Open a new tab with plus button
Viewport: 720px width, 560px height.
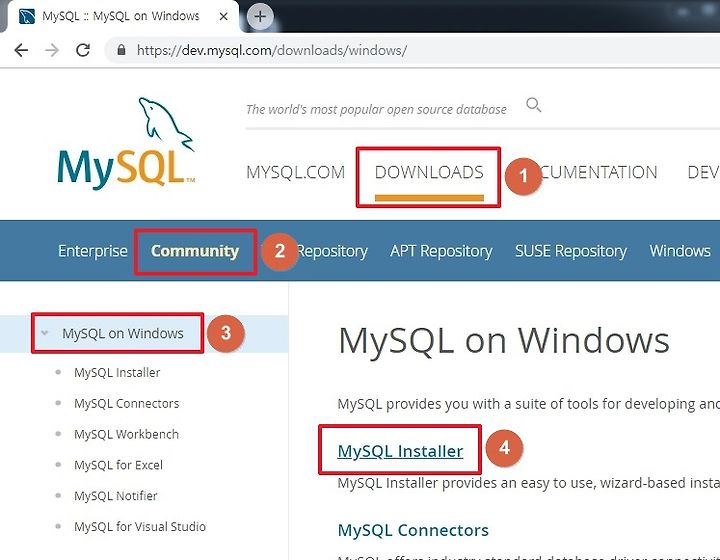click(x=260, y=17)
